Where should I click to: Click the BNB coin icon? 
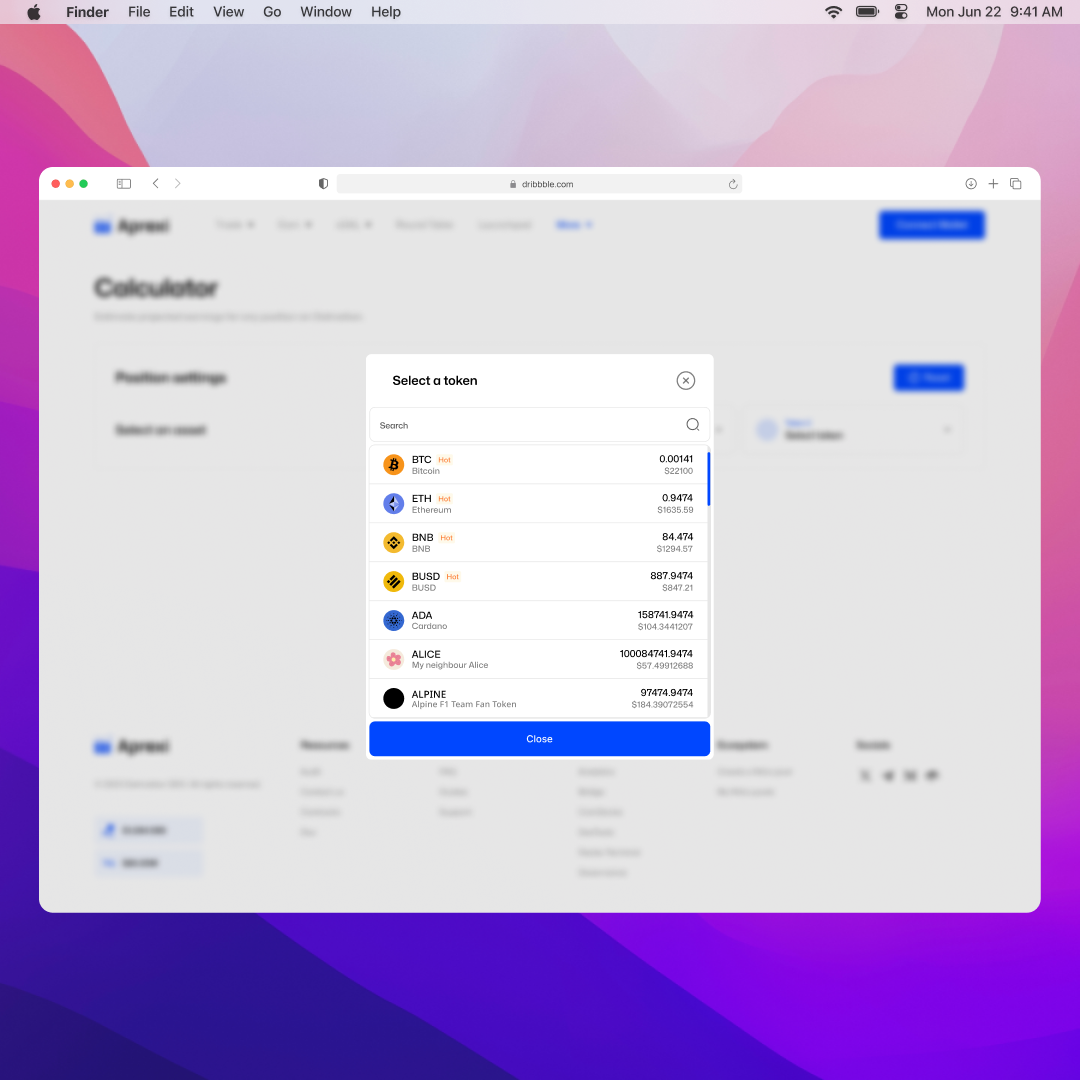pos(393,542)
